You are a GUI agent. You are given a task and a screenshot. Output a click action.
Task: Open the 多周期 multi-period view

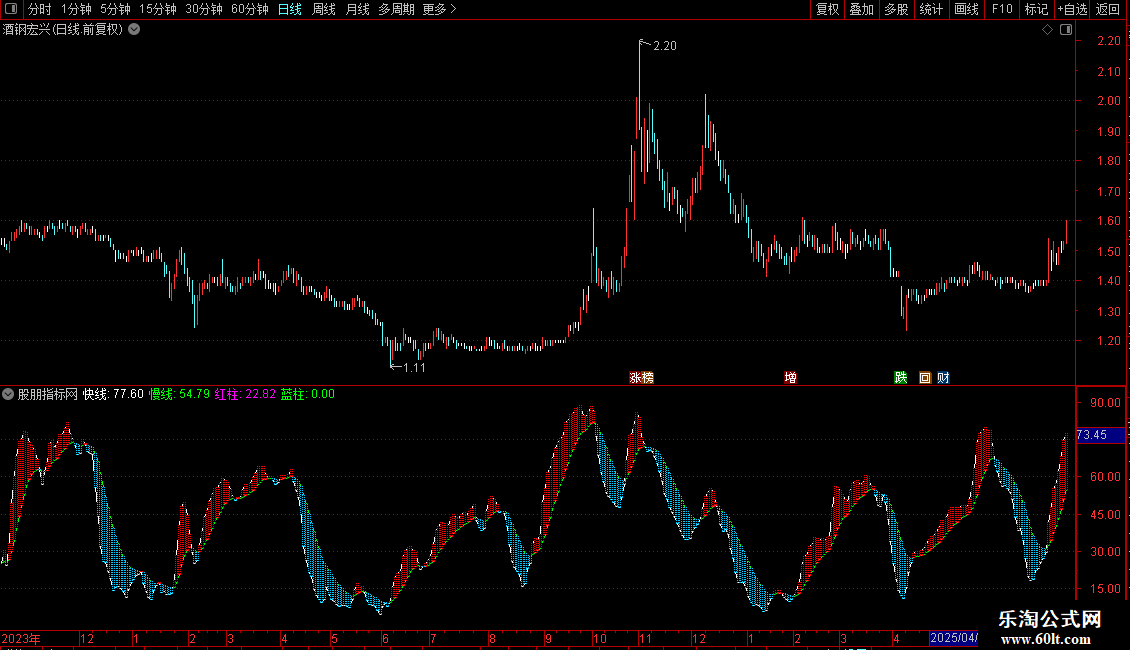click(x=396, y=9)
